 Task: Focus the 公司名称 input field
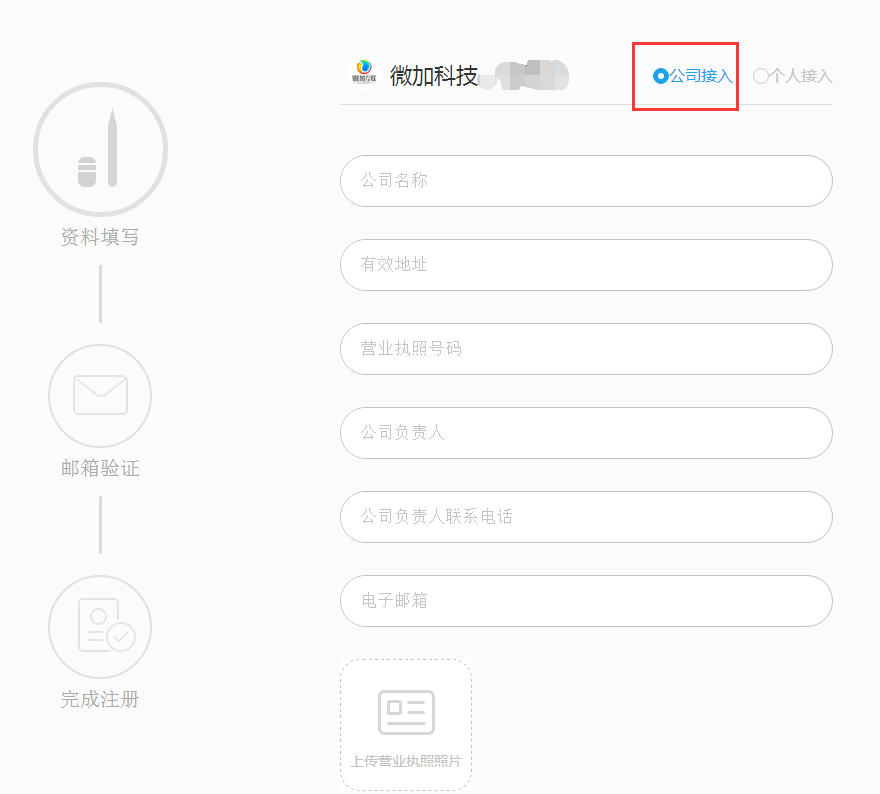(586, 181)
